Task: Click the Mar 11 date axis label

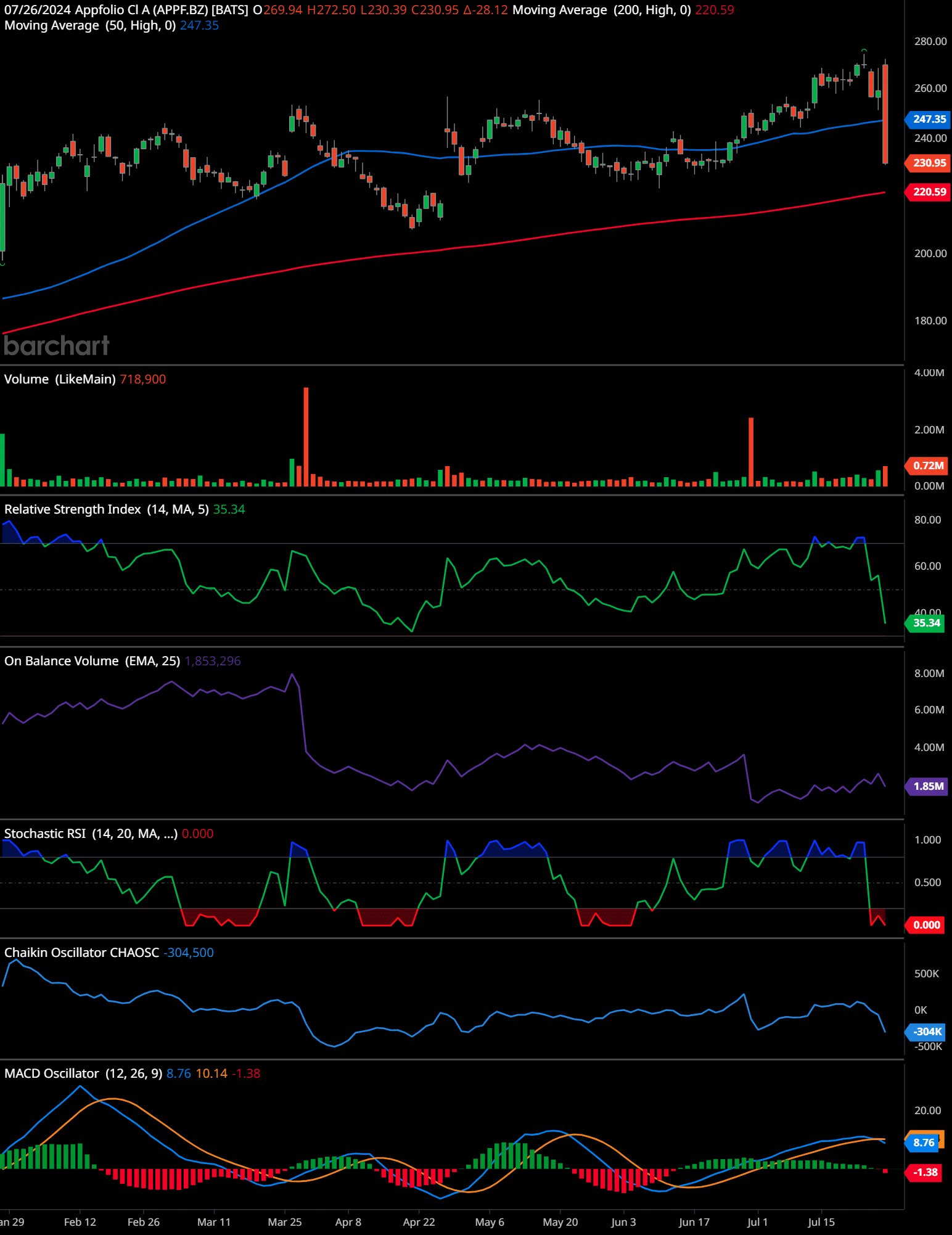Action: click(214, 1222)
